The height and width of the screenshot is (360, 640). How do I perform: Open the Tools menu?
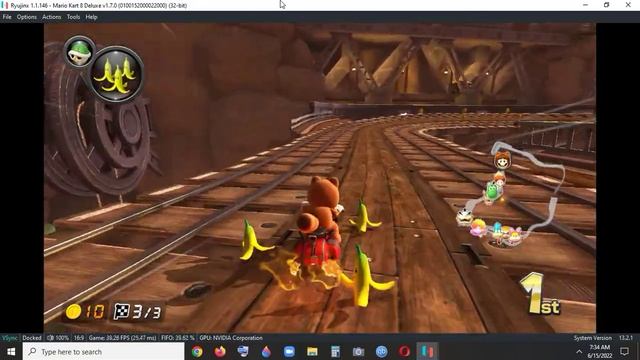click(73, 17)
